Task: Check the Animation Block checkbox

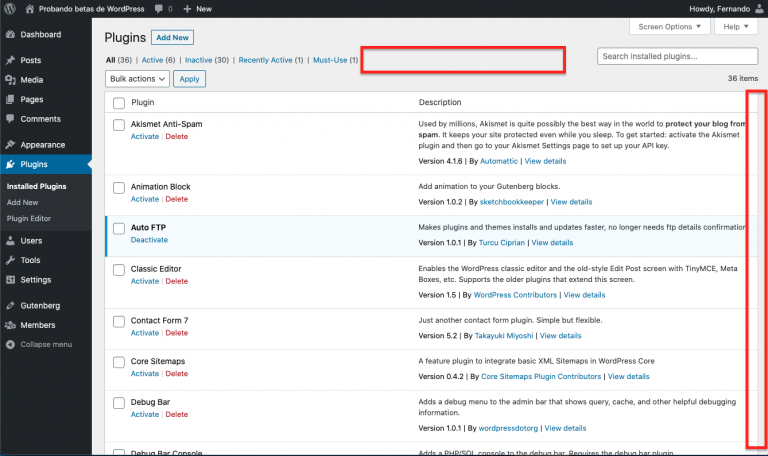Action: tap(119, 188)
